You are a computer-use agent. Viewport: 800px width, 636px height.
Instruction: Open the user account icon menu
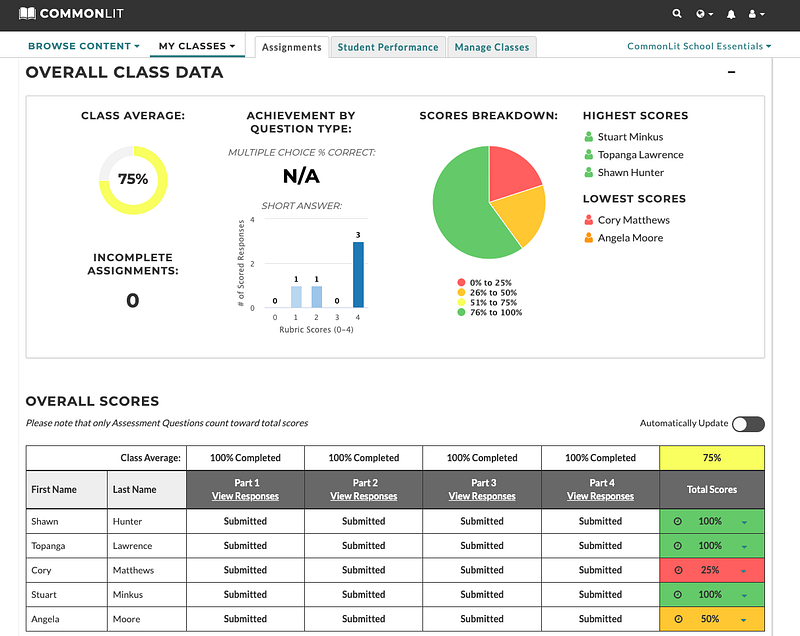tap(756, 14)
